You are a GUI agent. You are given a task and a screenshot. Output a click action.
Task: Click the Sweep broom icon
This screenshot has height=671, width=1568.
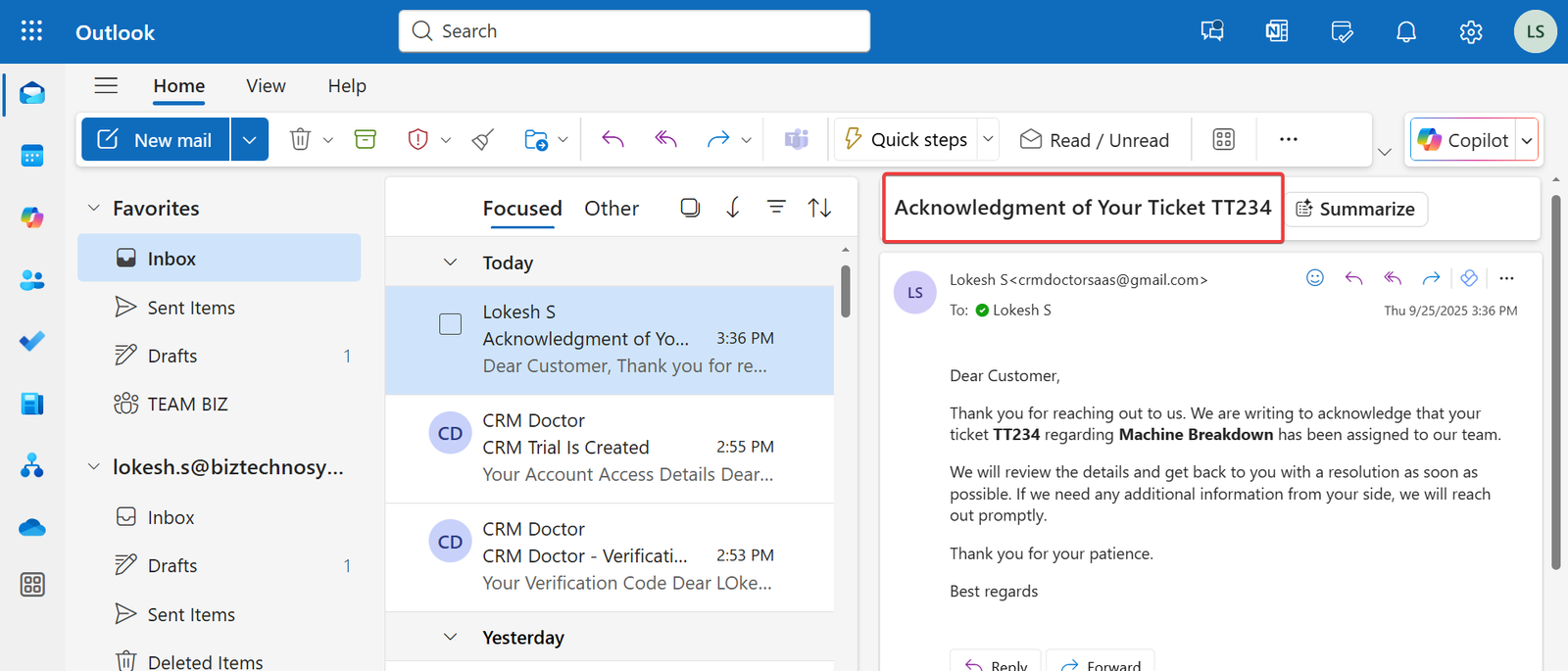(x=482, y=140)
